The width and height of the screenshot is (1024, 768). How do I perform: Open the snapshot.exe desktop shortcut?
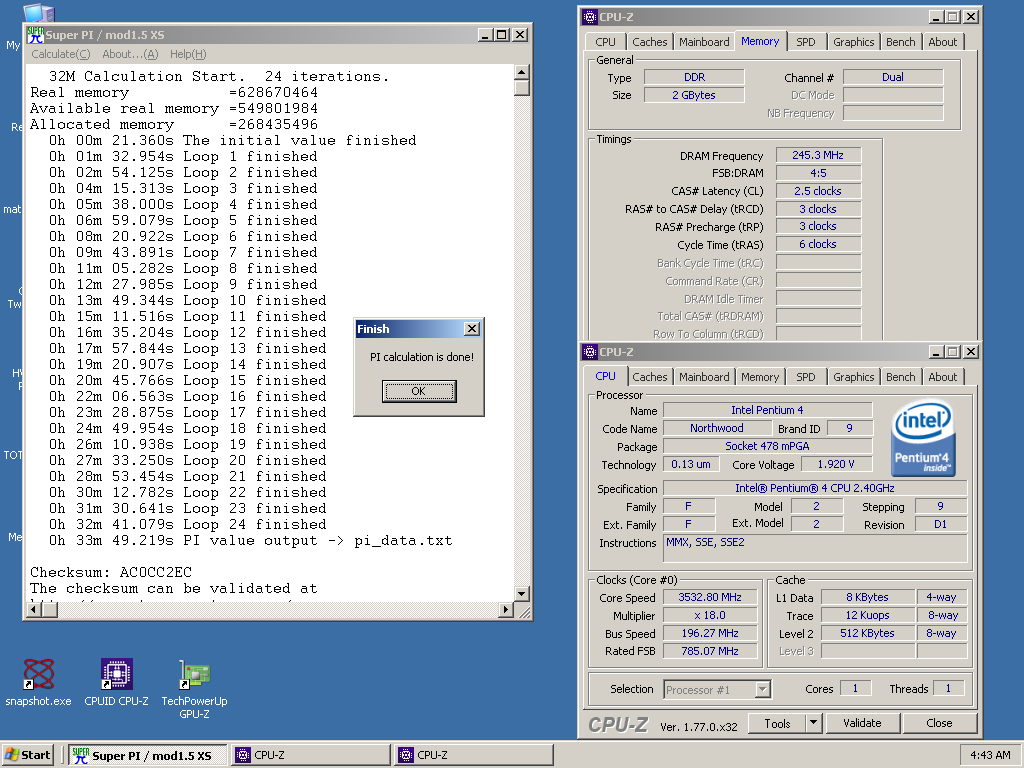(x=39, y=682)
